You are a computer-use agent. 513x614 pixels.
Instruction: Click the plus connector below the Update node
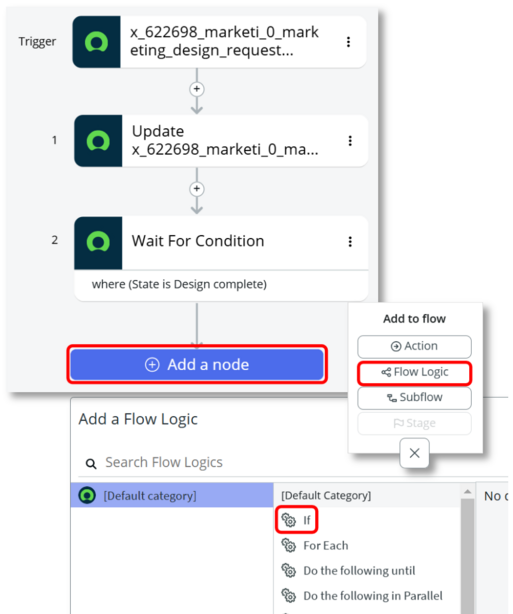pyautogui.click(x=197, y=189)
